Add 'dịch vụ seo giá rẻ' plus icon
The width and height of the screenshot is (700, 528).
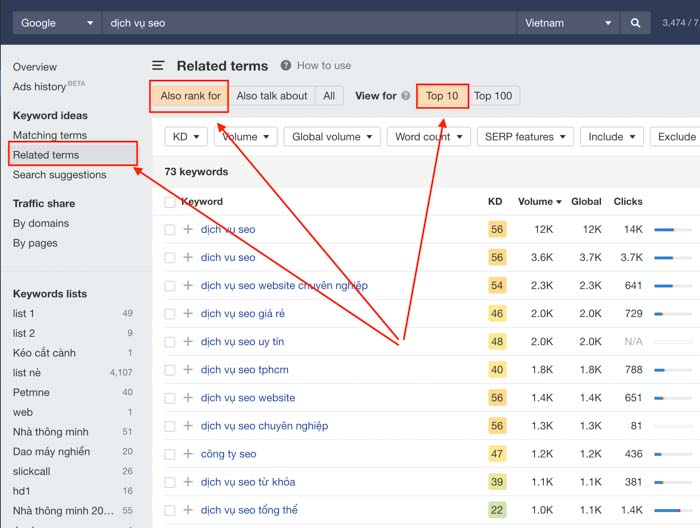click(188, 314)
